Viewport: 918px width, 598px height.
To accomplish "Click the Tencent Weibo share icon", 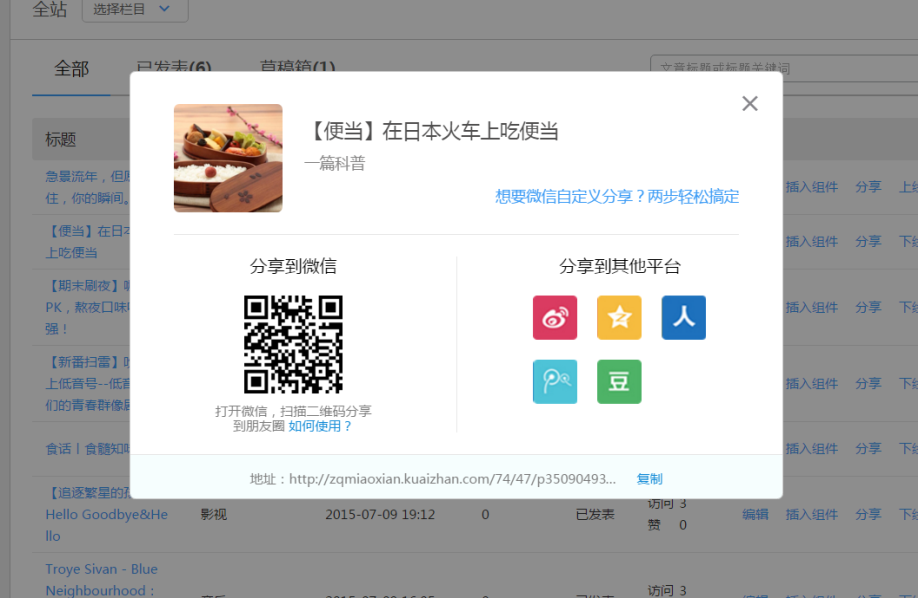I will (x=555, y=382).
